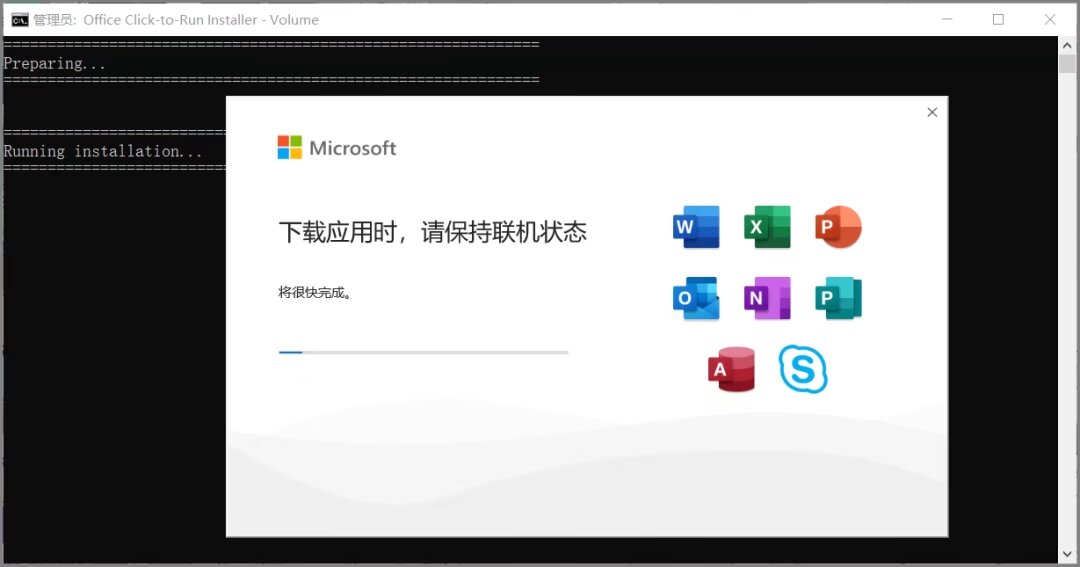The width and height of the screenshot is (1080, 567).
Task: Click the Outlook app icon
Action: pos(696,298)
